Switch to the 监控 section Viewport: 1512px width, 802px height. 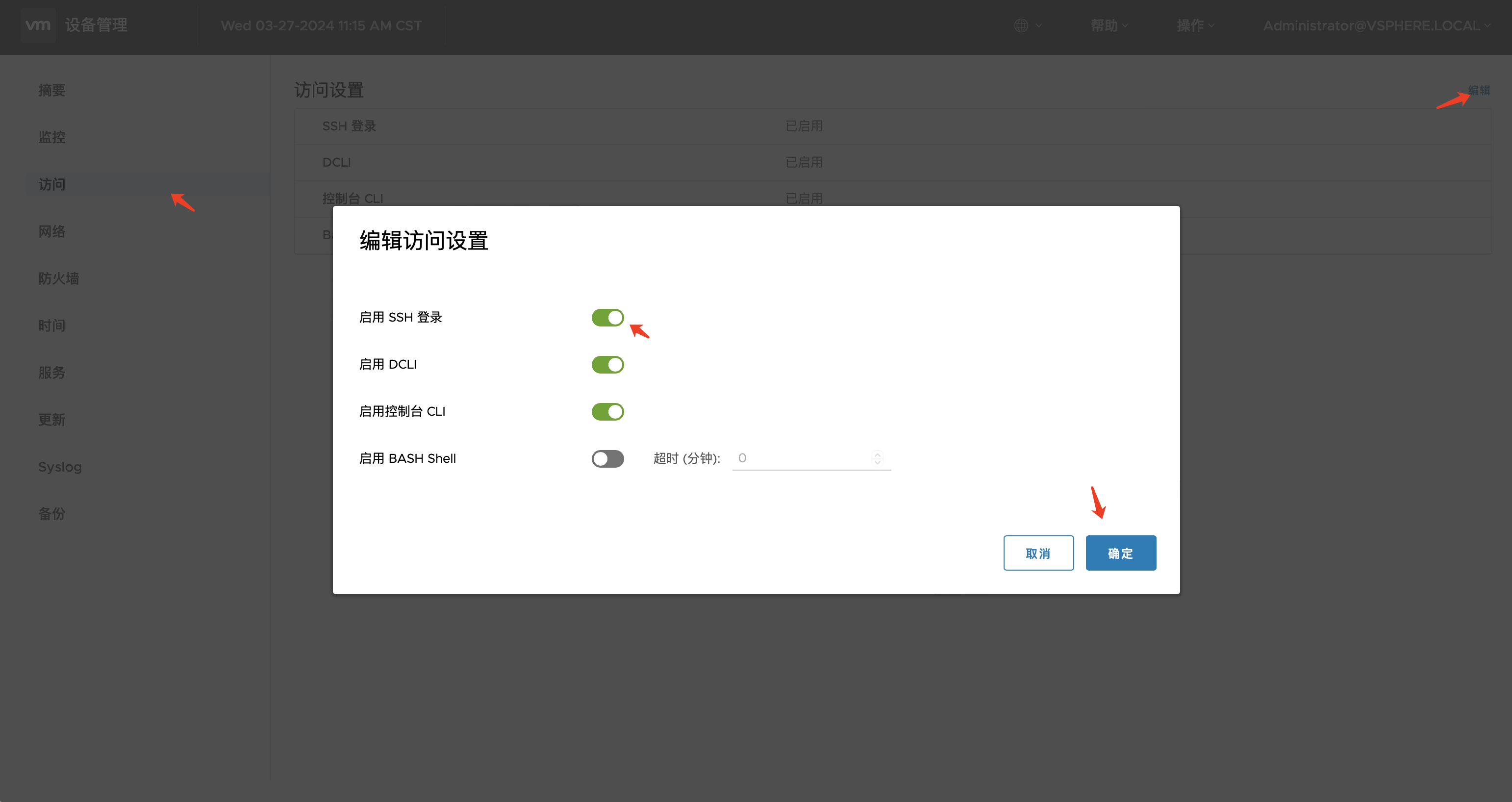tap(51, 137)
